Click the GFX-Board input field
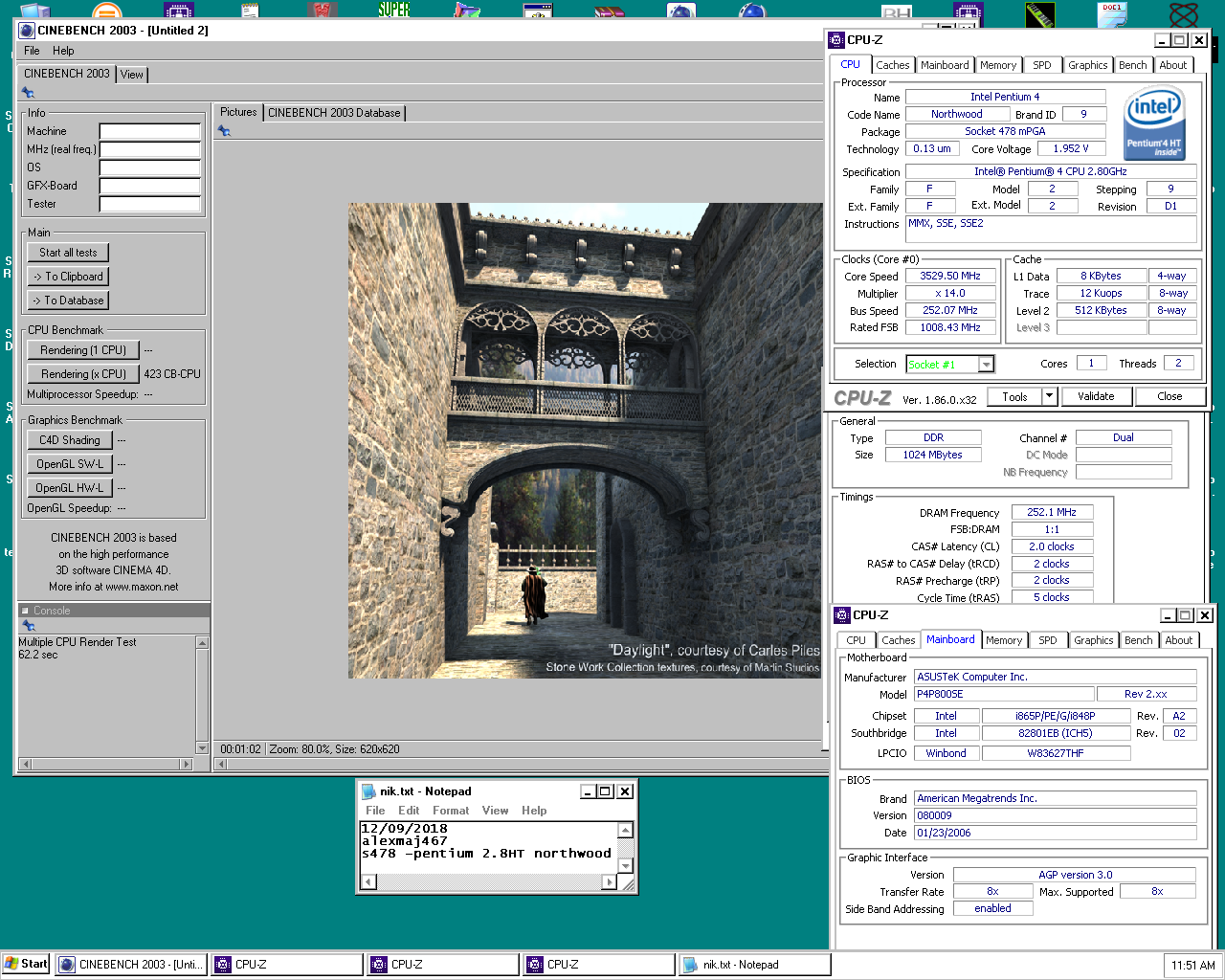The image size is (1225, 980). [150, 186]
